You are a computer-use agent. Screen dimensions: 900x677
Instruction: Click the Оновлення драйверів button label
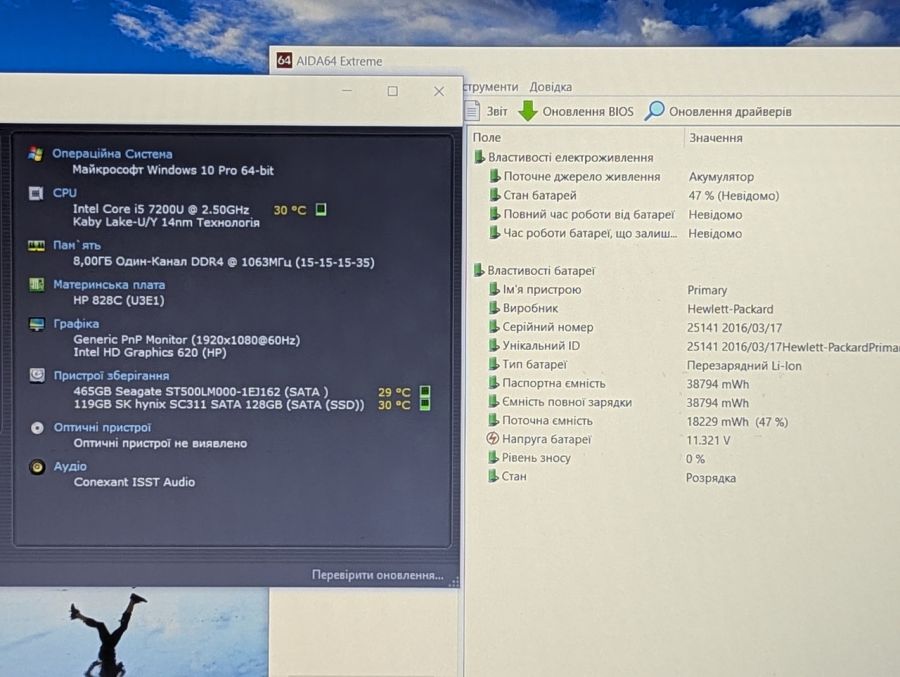(x=730, y=111)
